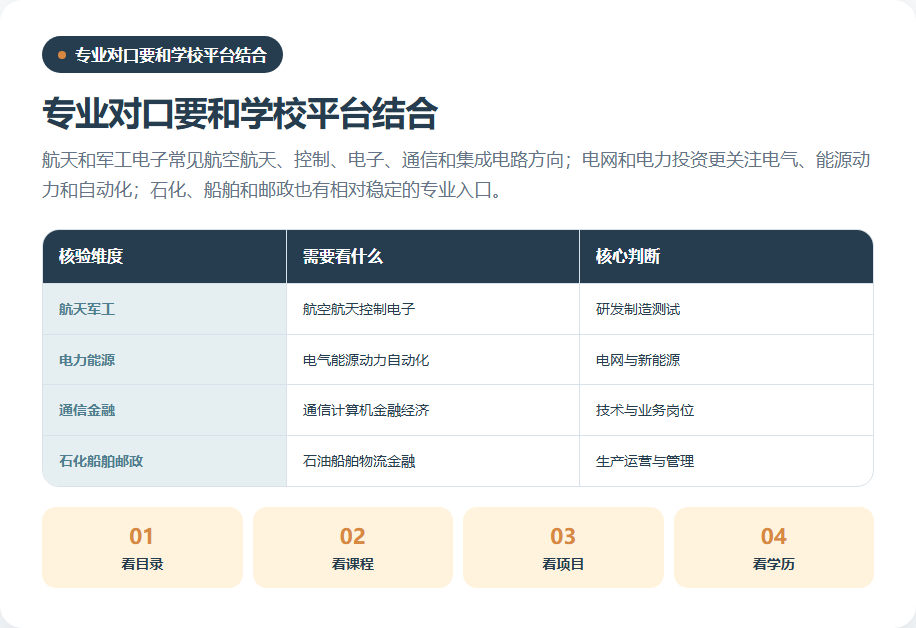
Task: Click the 核验维度 column header
Action: [x=164, y=256]
